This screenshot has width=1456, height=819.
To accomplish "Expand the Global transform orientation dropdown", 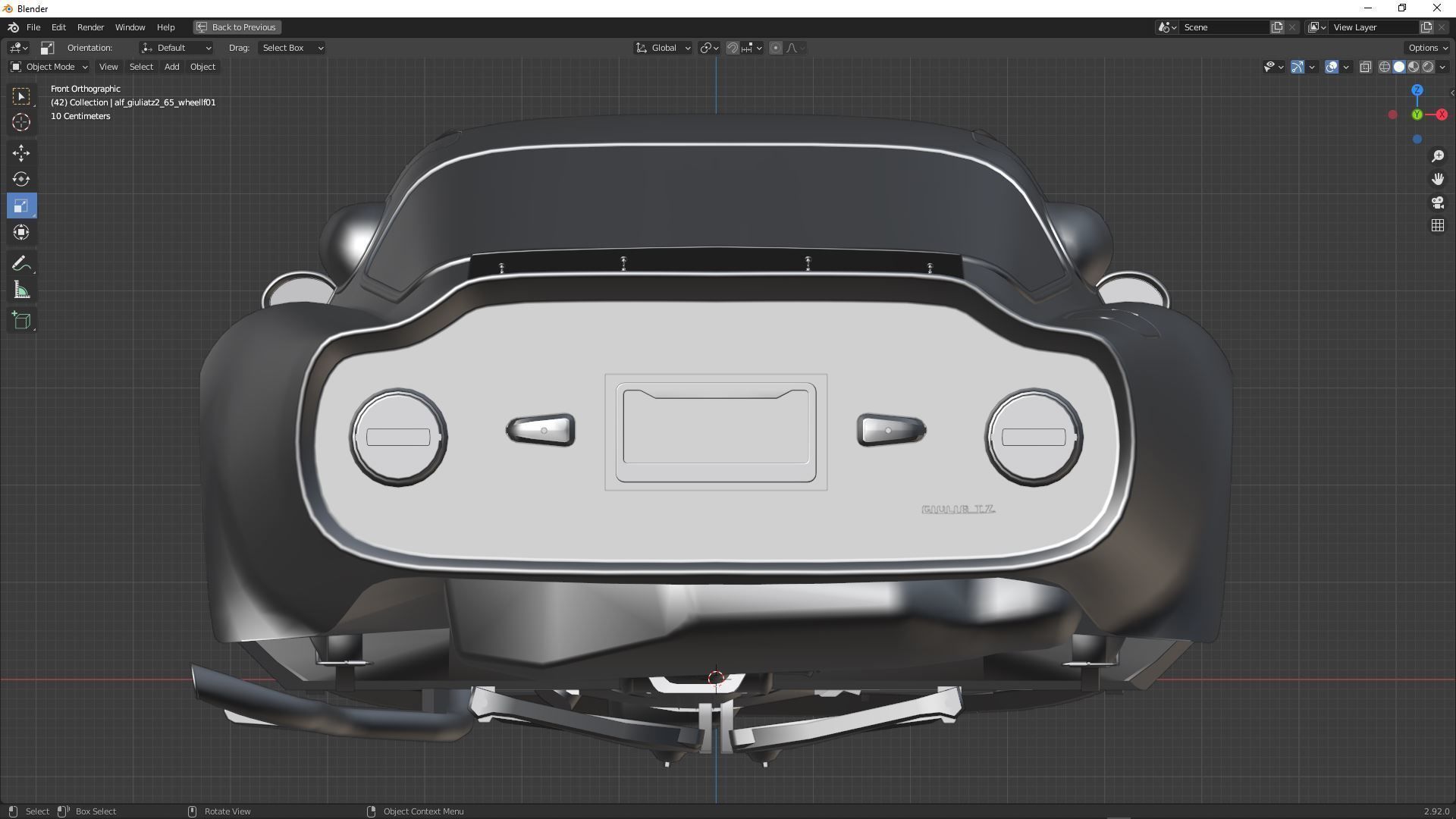I will 664,48.
